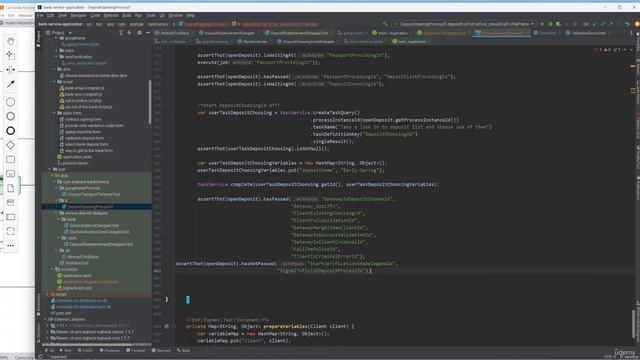Create a subprocess from Camunda palette
The image size is (640, 360).
point(11,174)
